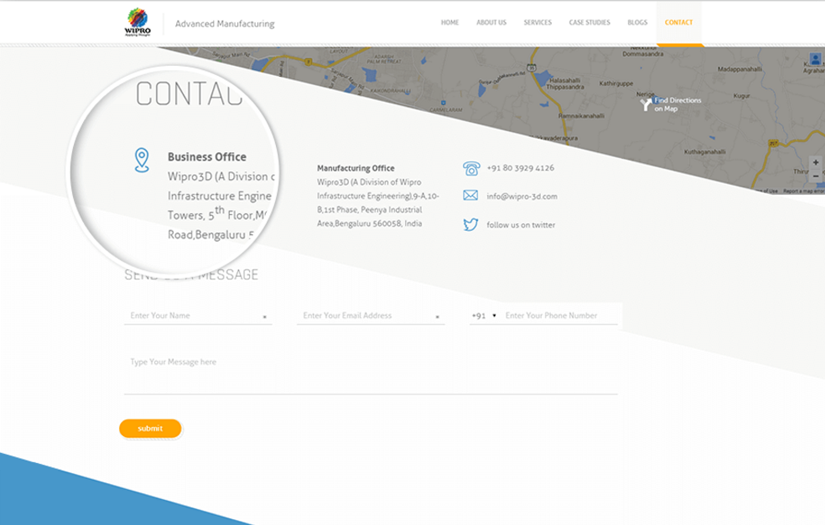
Task: Click the orange submit button
Action: [x=150, y=429]
